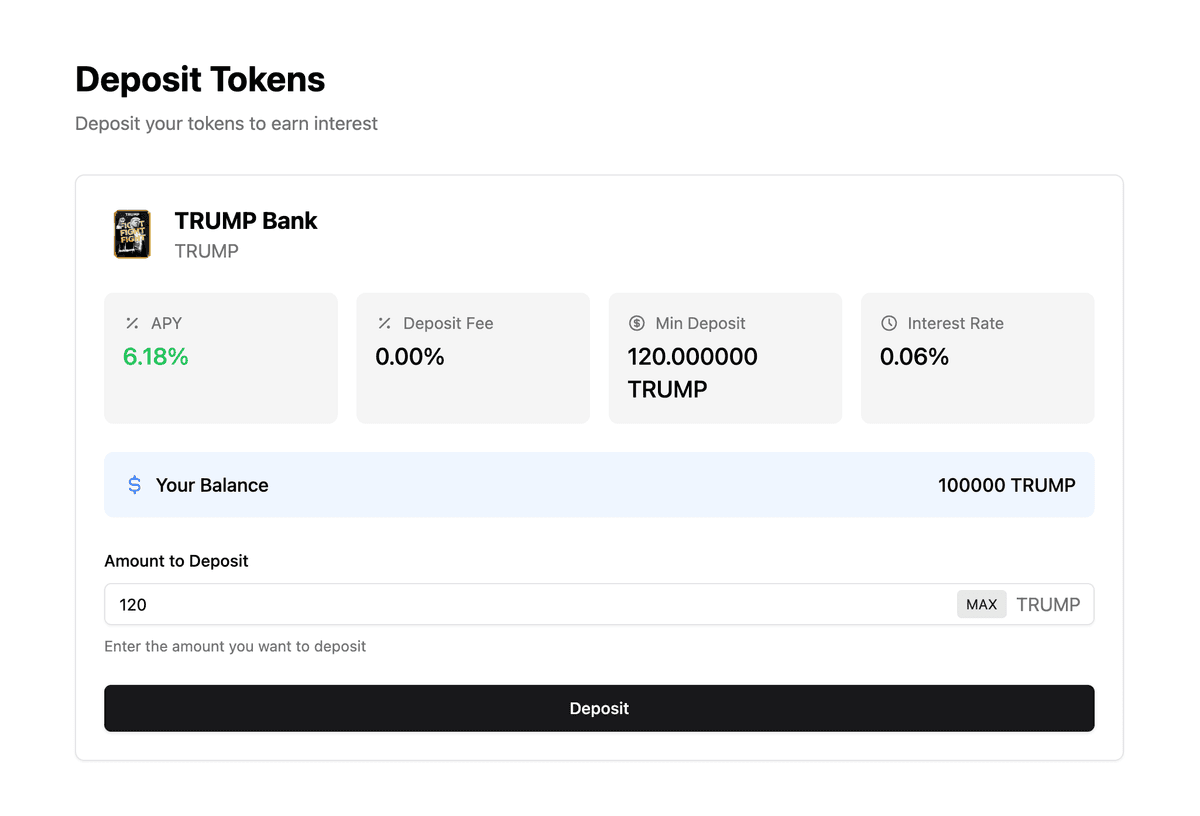Click the 0.06% Interest Rate value

coord(914,357)
